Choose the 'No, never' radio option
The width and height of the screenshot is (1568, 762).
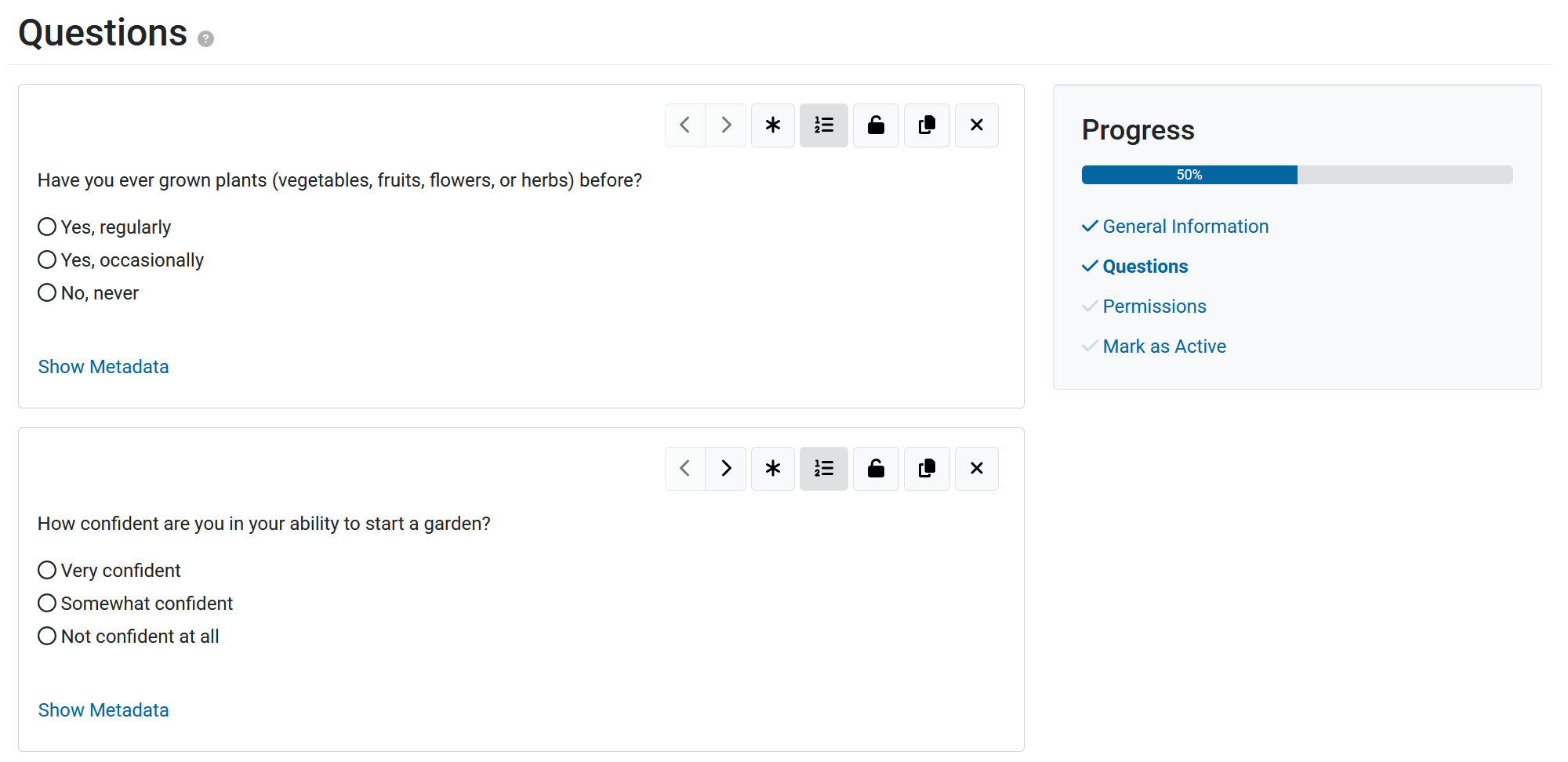47,293
